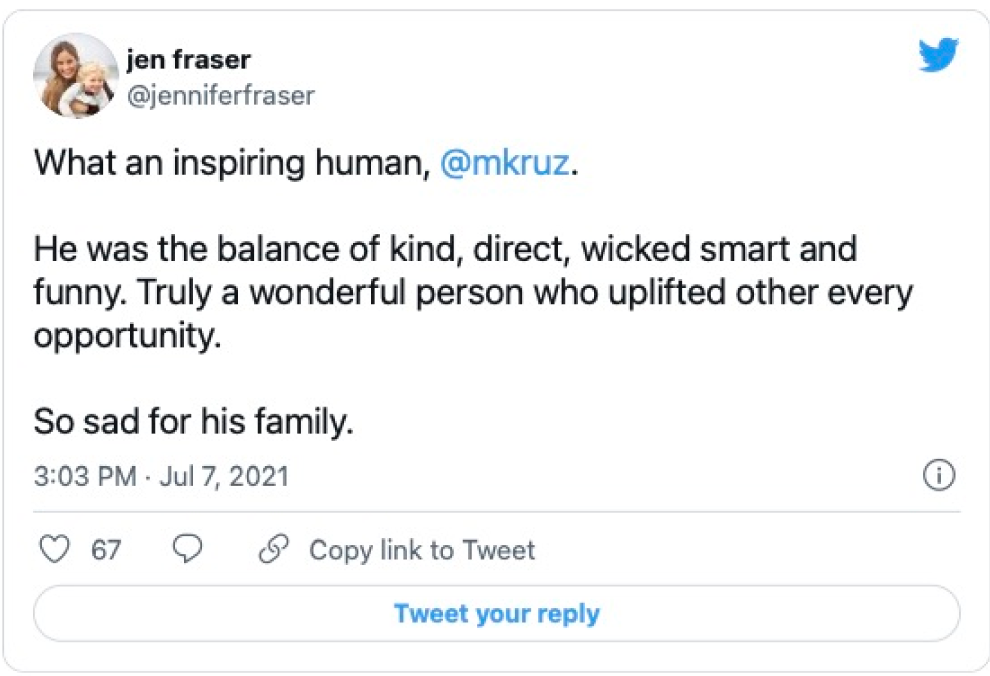
Task: Open the @jenniferfraser handle
Action: tap(220, 95)
